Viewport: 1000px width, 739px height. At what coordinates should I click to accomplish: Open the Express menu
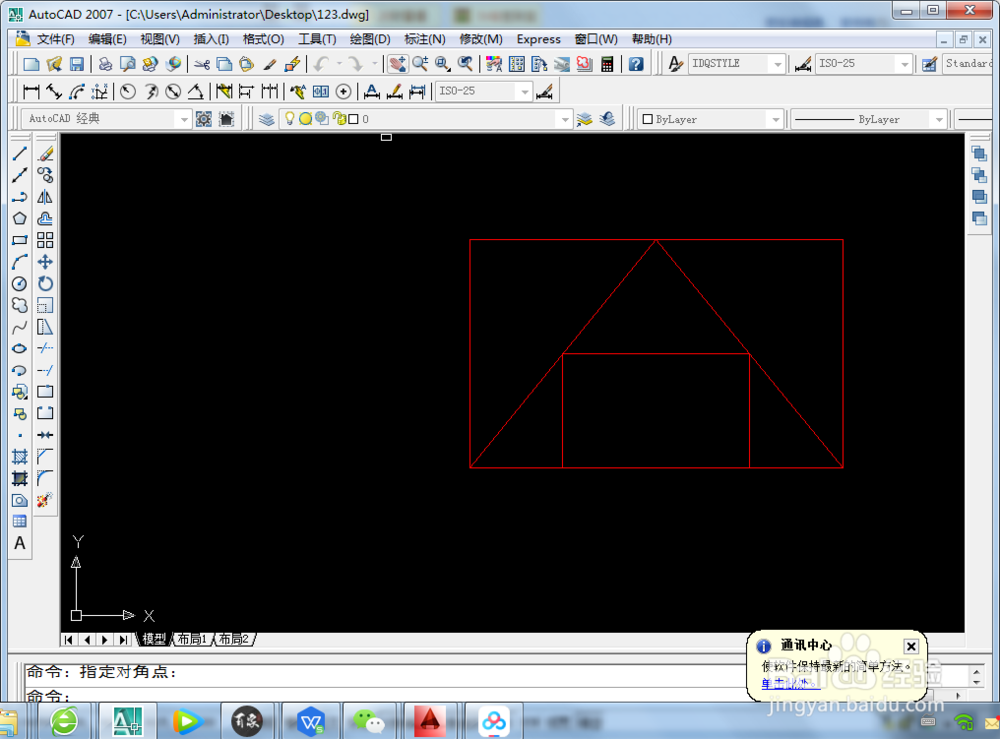538,39
